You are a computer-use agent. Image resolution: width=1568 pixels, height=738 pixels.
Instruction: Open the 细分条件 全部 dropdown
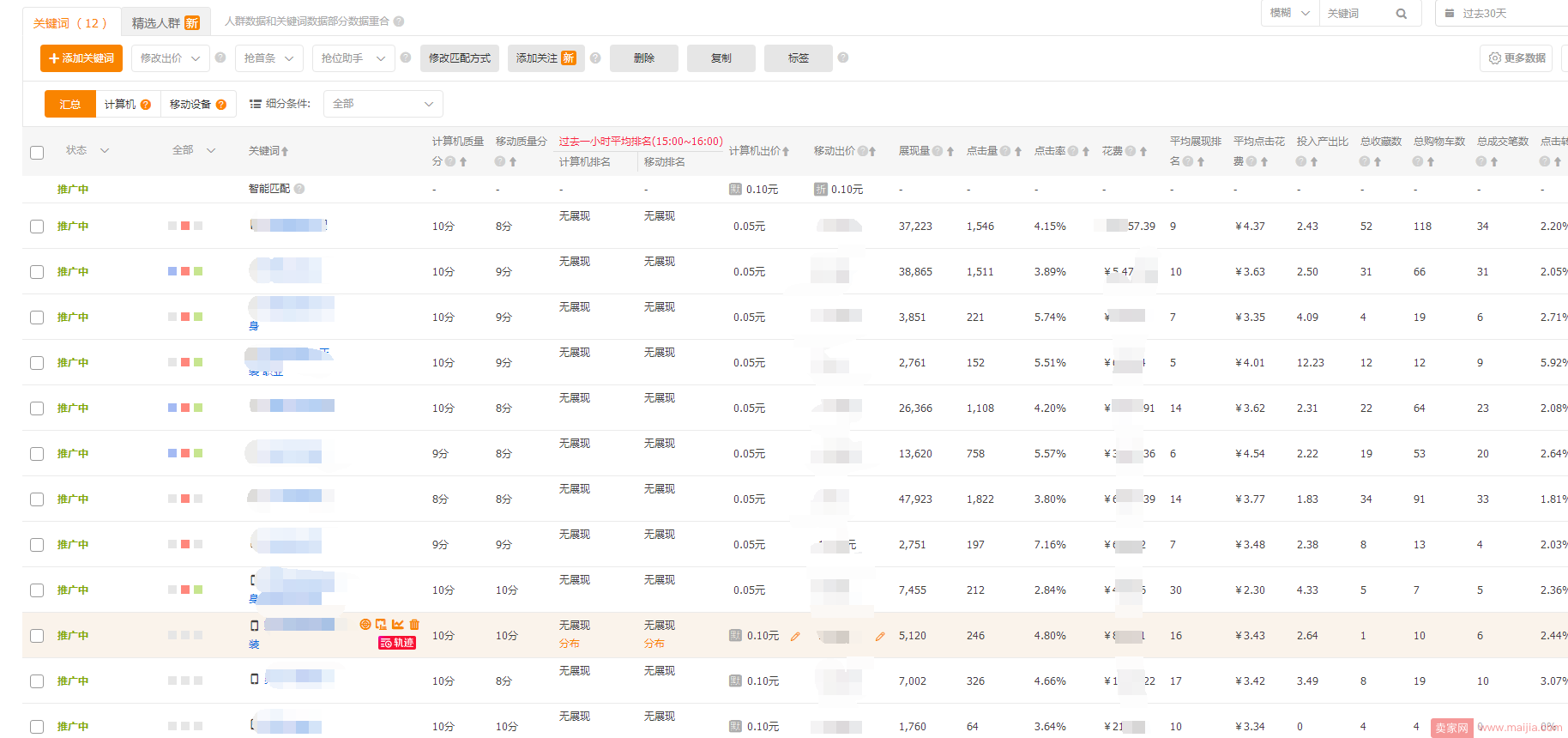pos(383,104)
